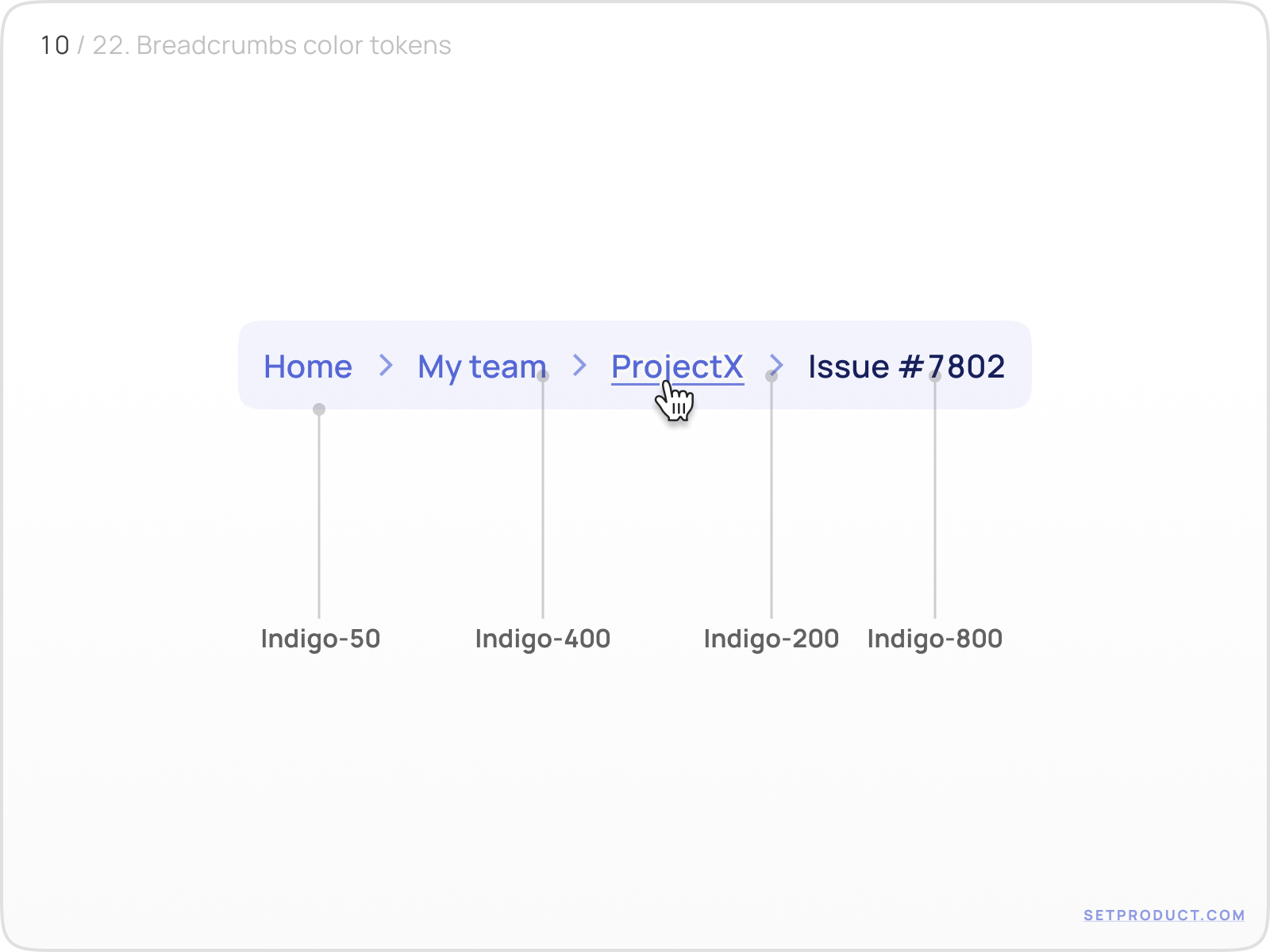Select the underlined ProjectX breadcrumb

tap(677, 367)
